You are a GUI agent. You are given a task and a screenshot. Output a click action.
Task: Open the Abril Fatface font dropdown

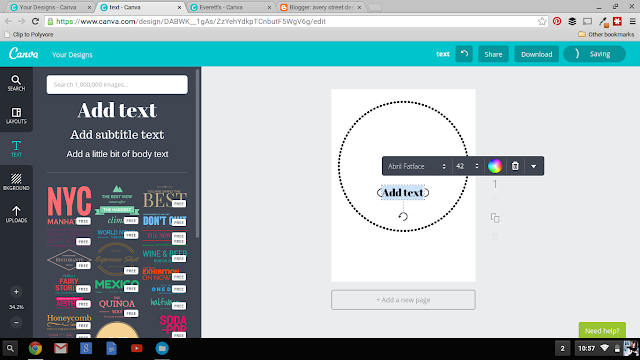coord(417,166)
